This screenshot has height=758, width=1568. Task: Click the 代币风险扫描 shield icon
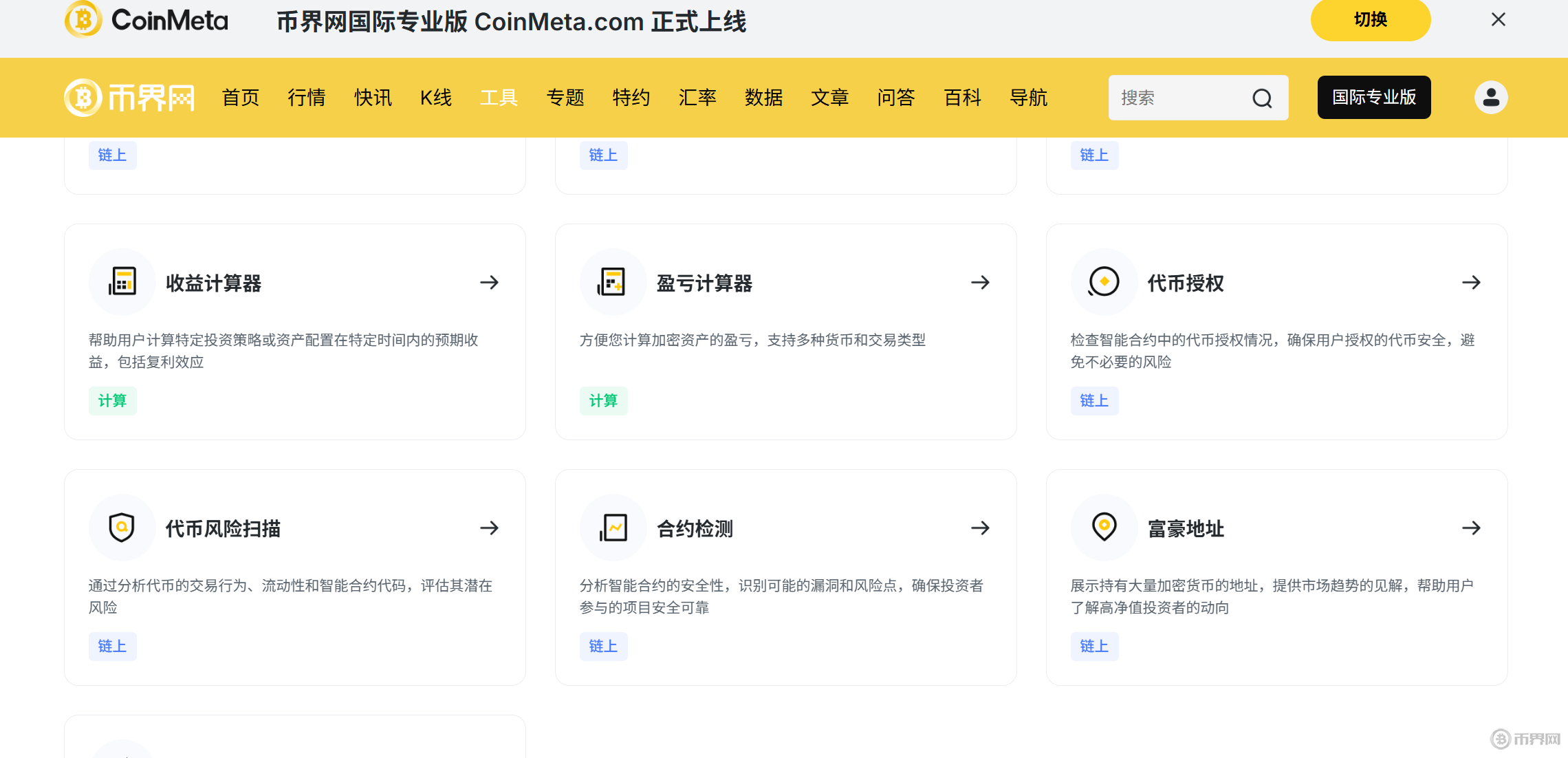(x=122, y=528)
